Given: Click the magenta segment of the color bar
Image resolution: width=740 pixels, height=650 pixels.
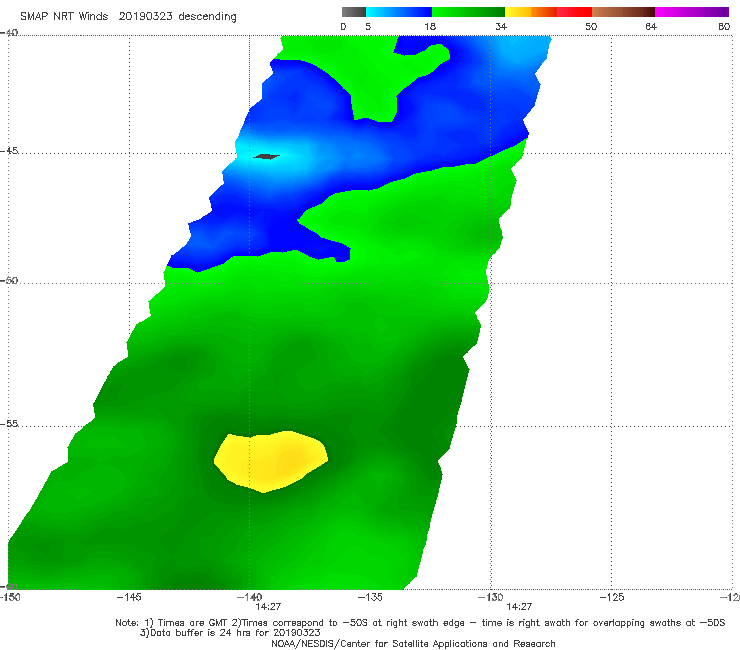Looking at the screenshot, I should pos(692,12).
